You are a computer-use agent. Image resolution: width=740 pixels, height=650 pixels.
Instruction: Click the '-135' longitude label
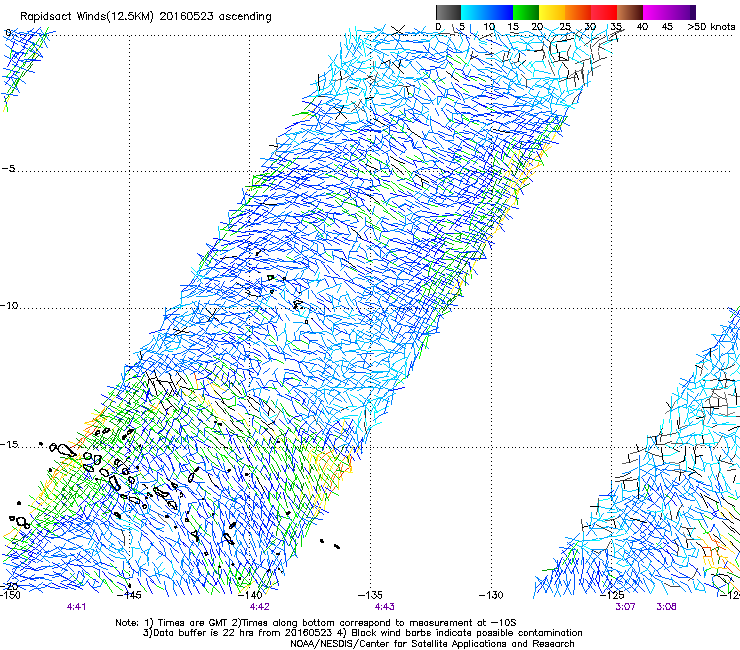pos(370,595)
